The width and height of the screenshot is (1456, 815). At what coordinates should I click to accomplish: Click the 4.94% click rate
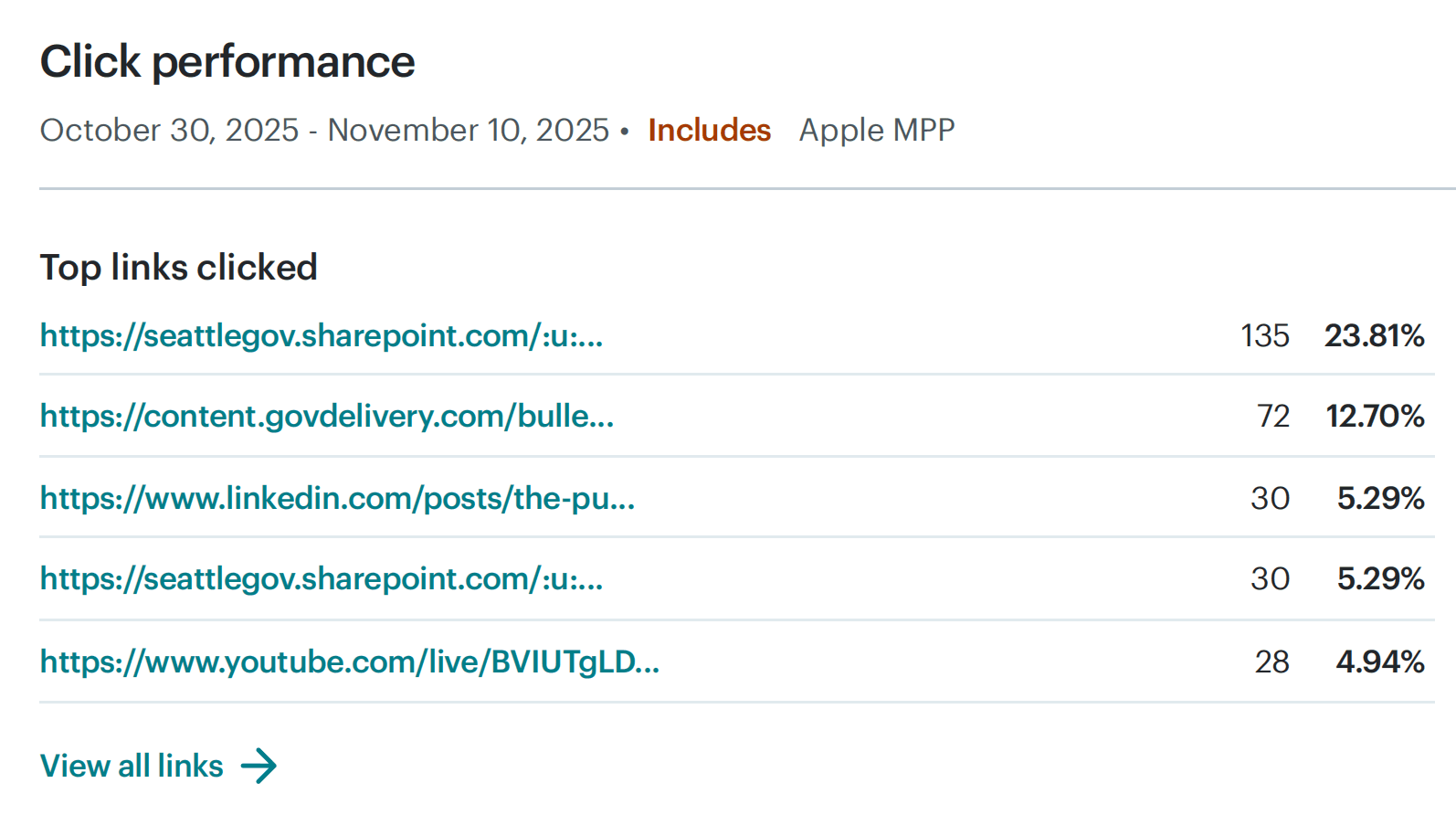[1380, 662]
